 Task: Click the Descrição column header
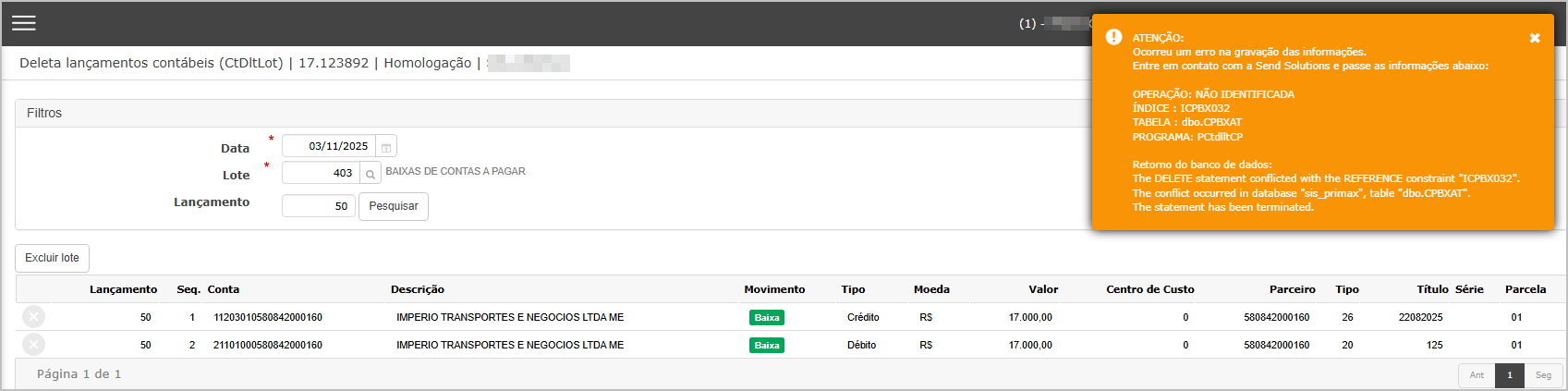(418, 289)
